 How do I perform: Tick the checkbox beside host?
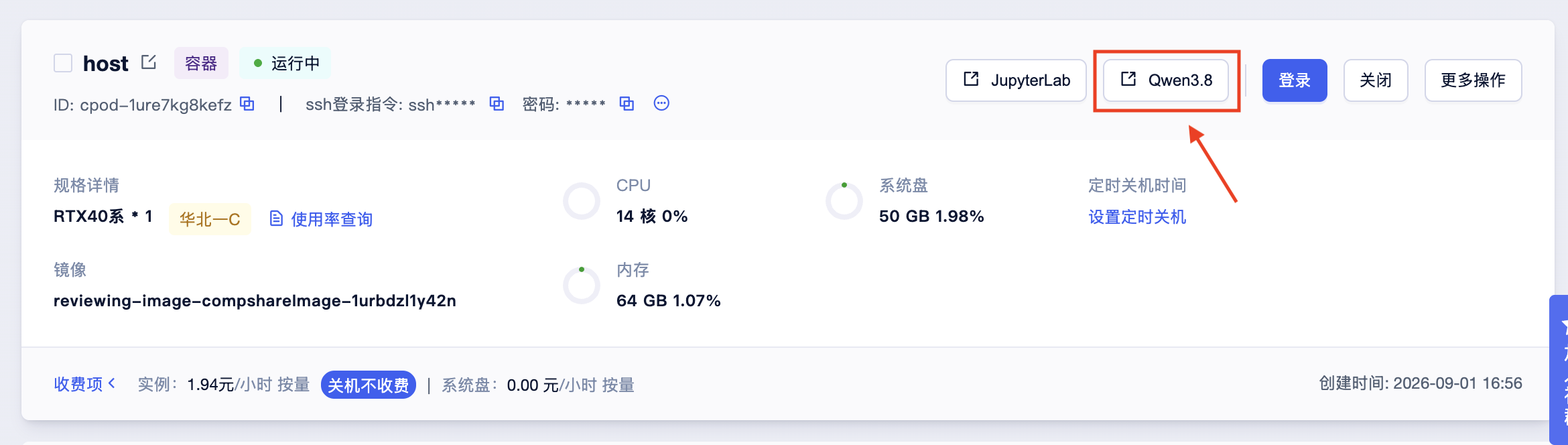point(63,63)
